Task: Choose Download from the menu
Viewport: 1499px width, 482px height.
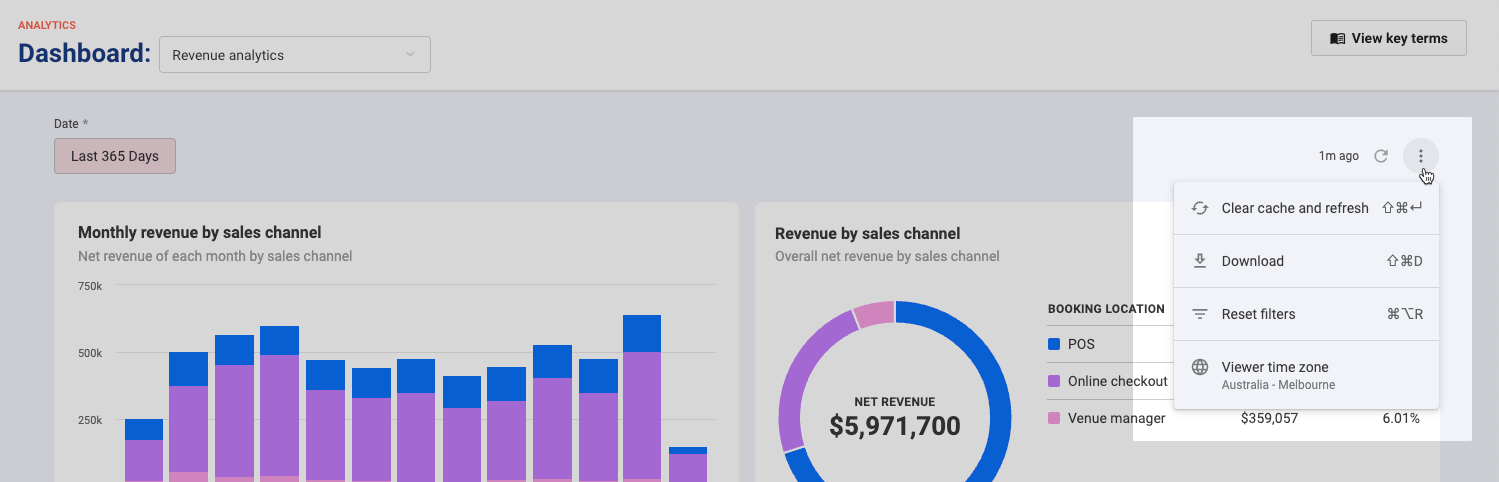Action: click(x=1306, y=261)
